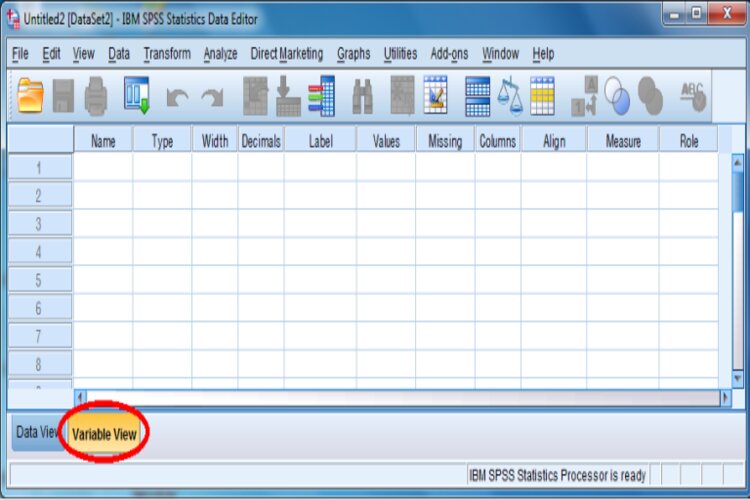The image size is (750, 500).
Task: Click the Open data document folder icon
Action: tap(30, 96)
